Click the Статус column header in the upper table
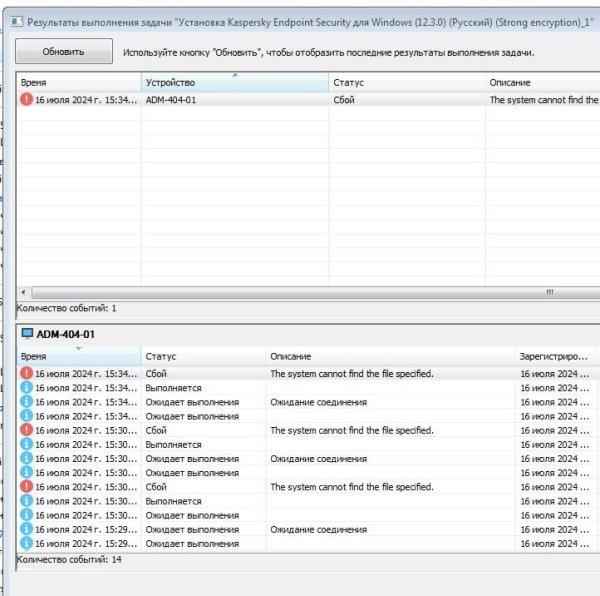The height and width of the screenshot is (596, 600). pos(407,82)
